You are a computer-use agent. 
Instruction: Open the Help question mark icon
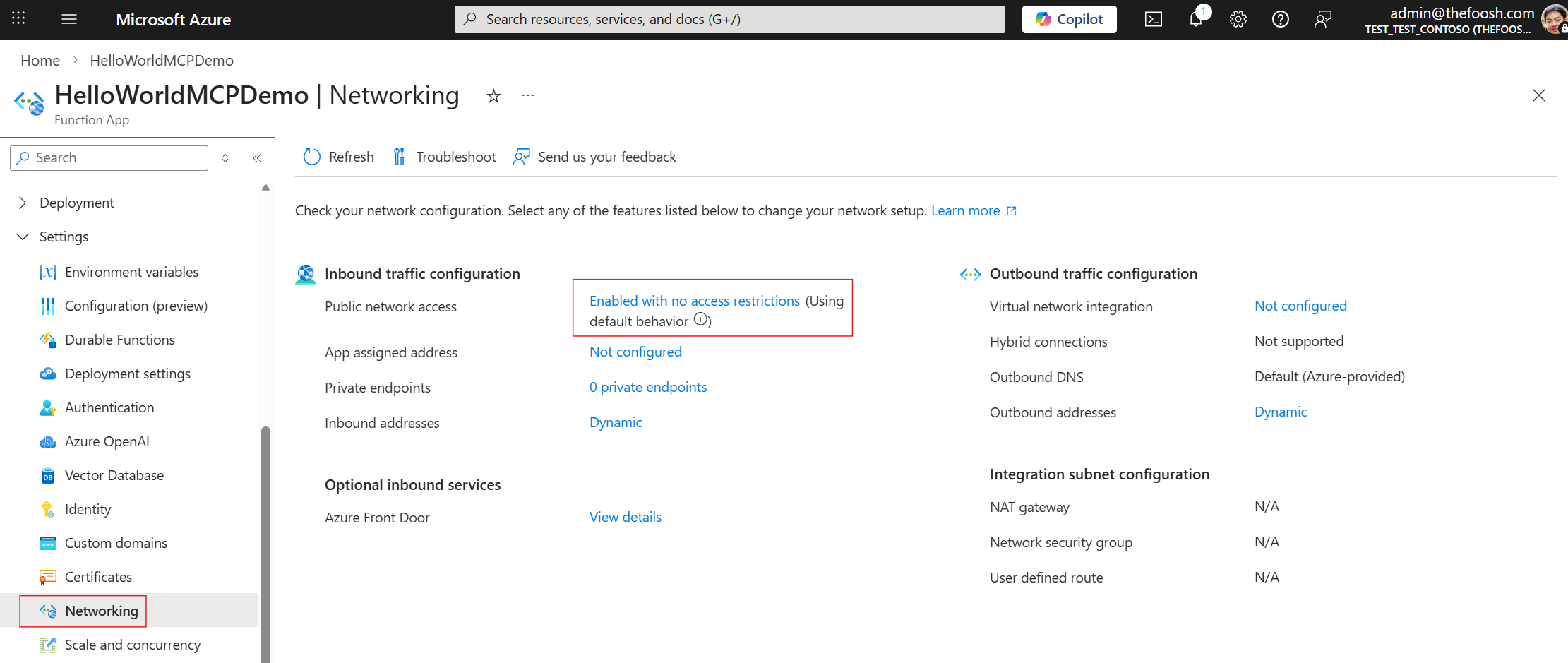pyautogui.click(x=1281, y=19)
